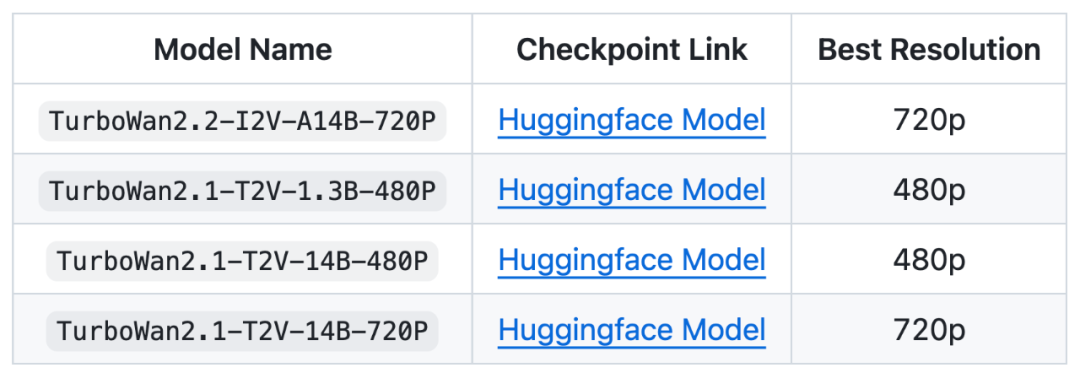Viewport: 1080px width, 373px height.
Task: Click the Best Resolution column header
Action: coord(929,50)
